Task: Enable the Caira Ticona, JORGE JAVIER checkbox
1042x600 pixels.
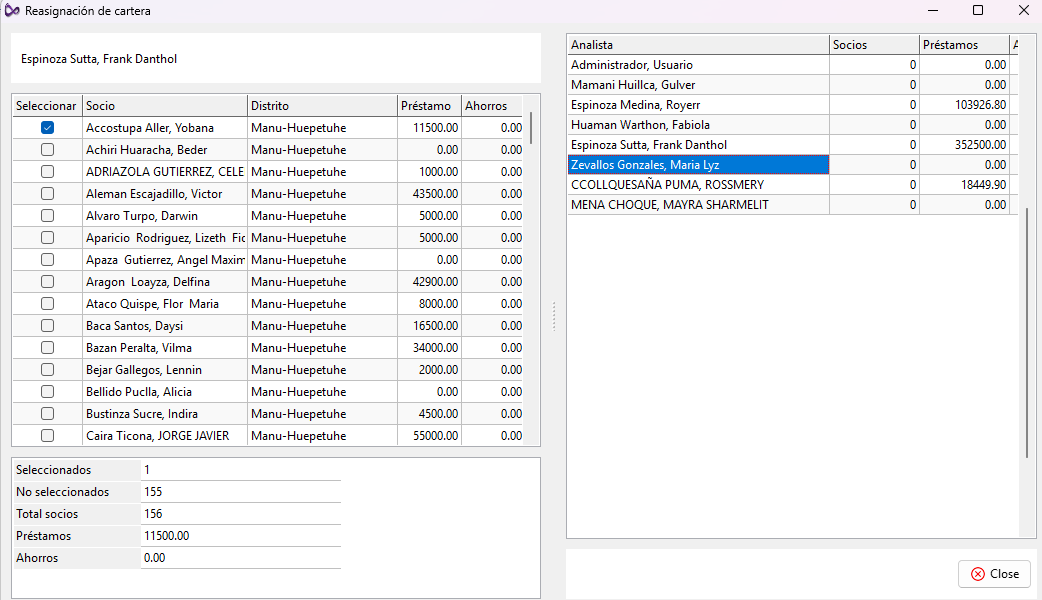Action: (x=47, y=436)
